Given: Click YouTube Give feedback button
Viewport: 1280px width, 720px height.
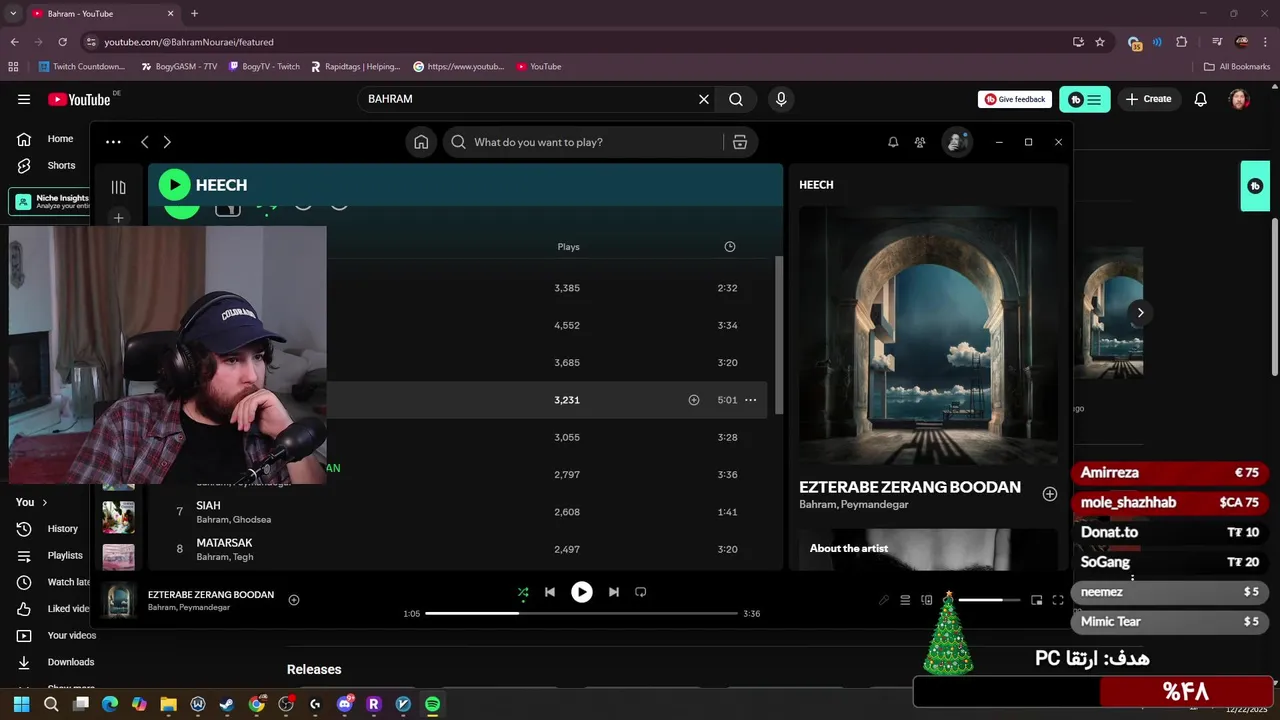Looking at the screenshot, I should point(1015,99).
